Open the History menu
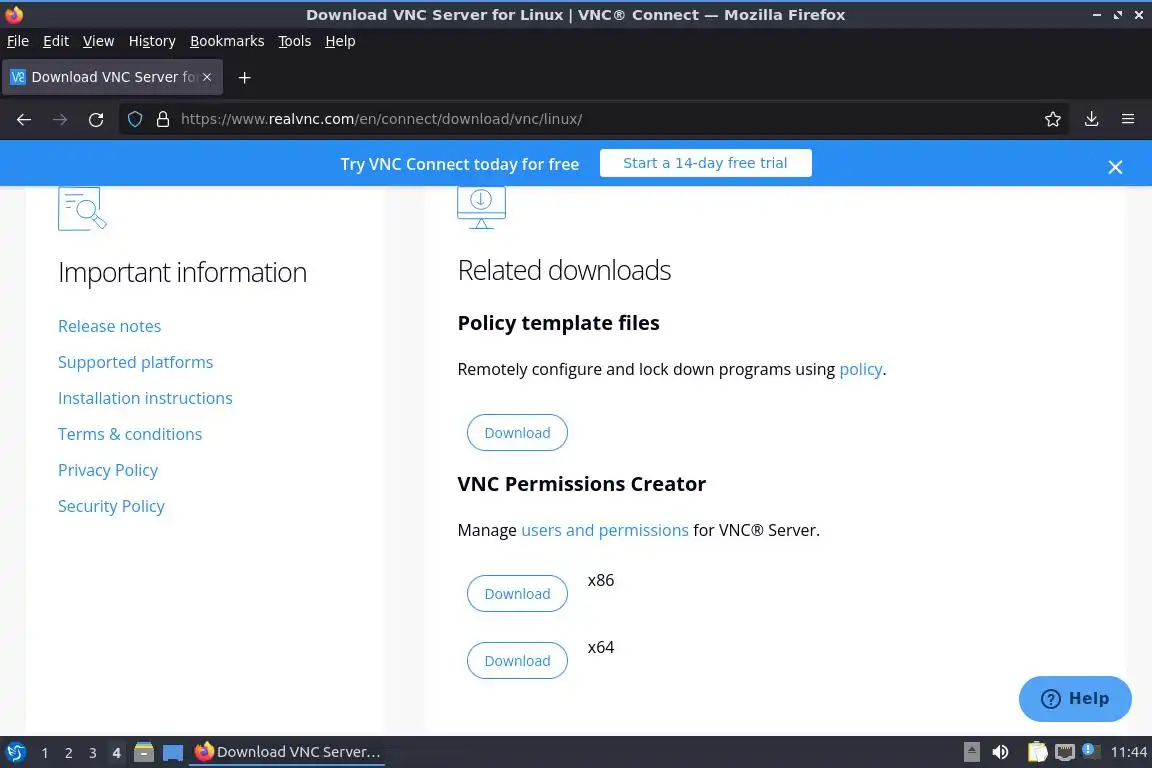This screenshot has height=768, width=1152. tap(152, 41)
